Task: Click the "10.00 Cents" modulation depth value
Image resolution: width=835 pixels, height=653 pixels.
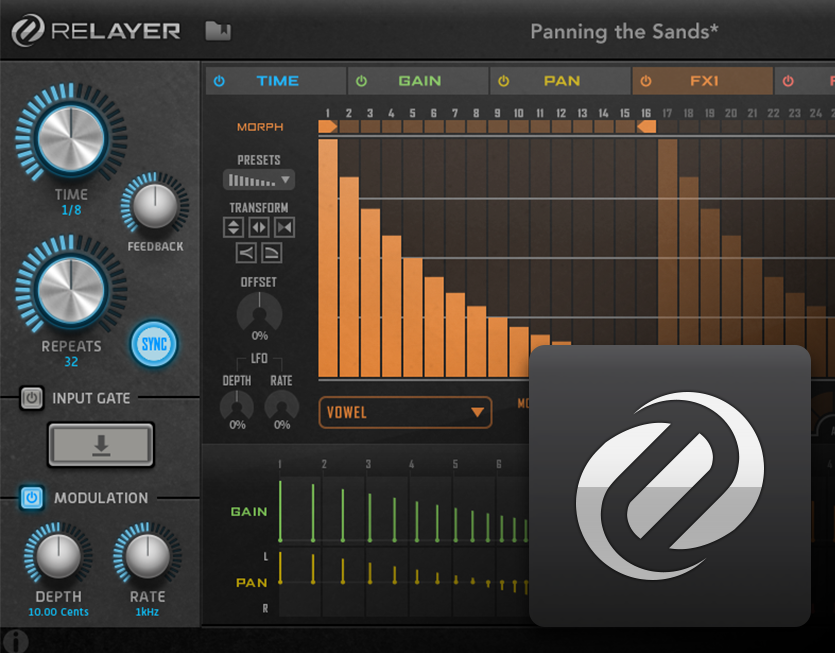Action: click(59, 612)
